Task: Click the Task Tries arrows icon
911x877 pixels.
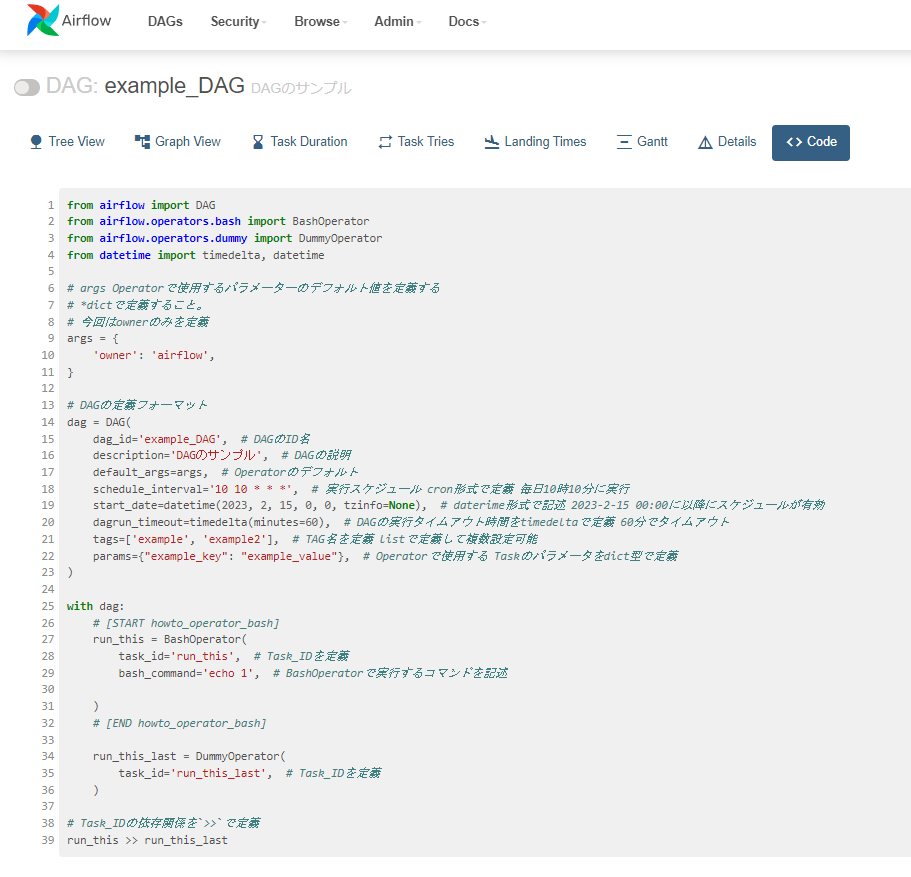Action: (x=385, y=141)
